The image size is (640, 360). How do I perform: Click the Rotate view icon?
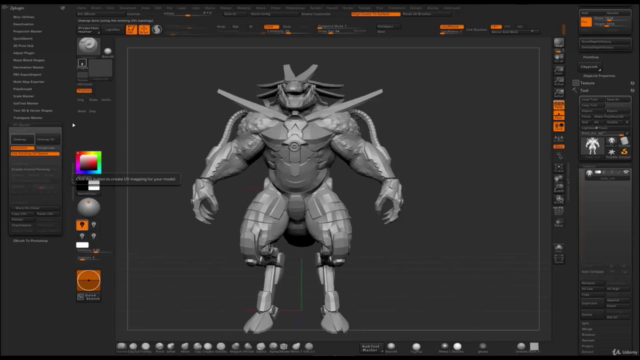(x=559, y=199)
